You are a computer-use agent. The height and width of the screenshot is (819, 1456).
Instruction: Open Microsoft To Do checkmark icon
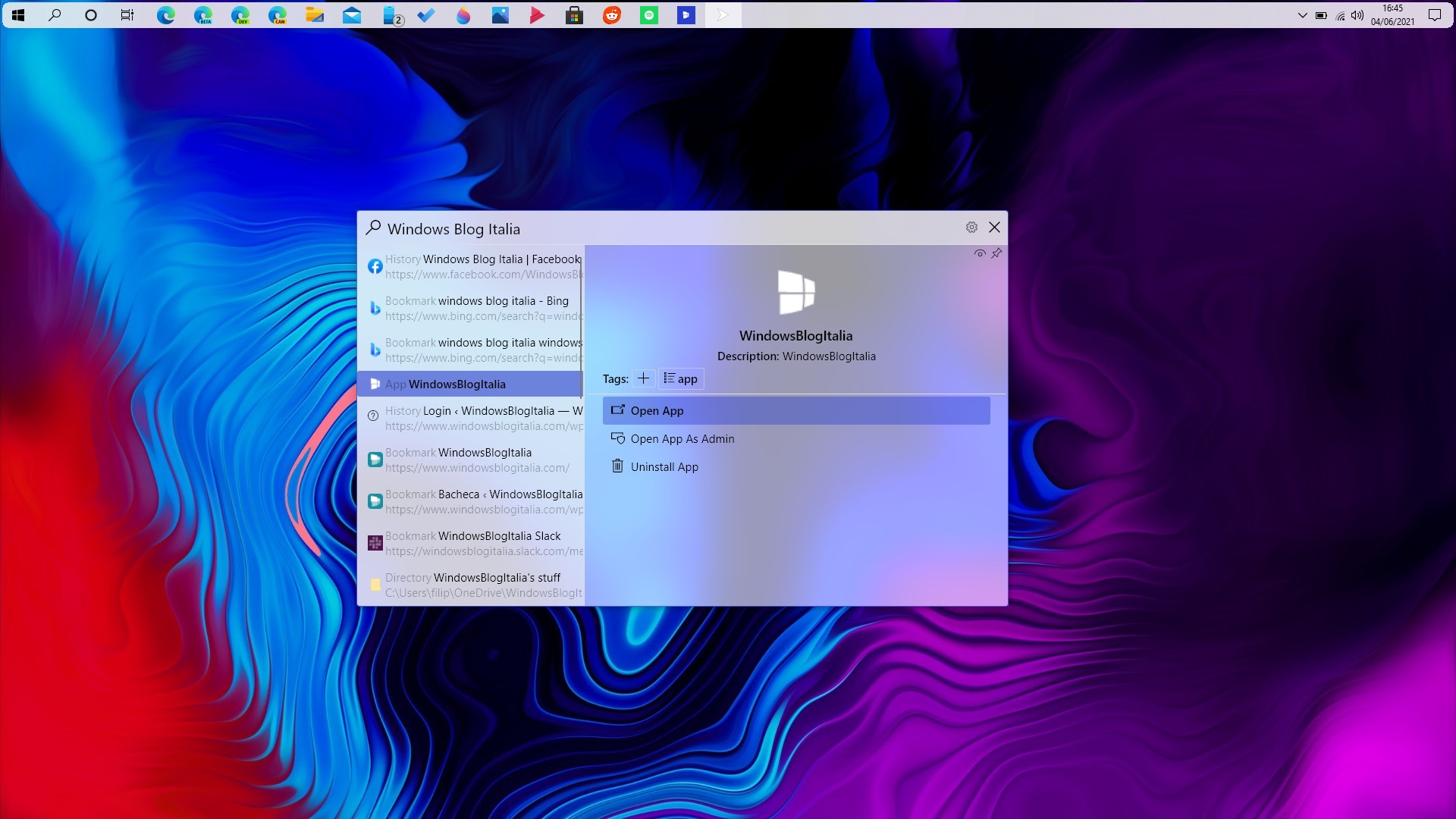(425, 14)
